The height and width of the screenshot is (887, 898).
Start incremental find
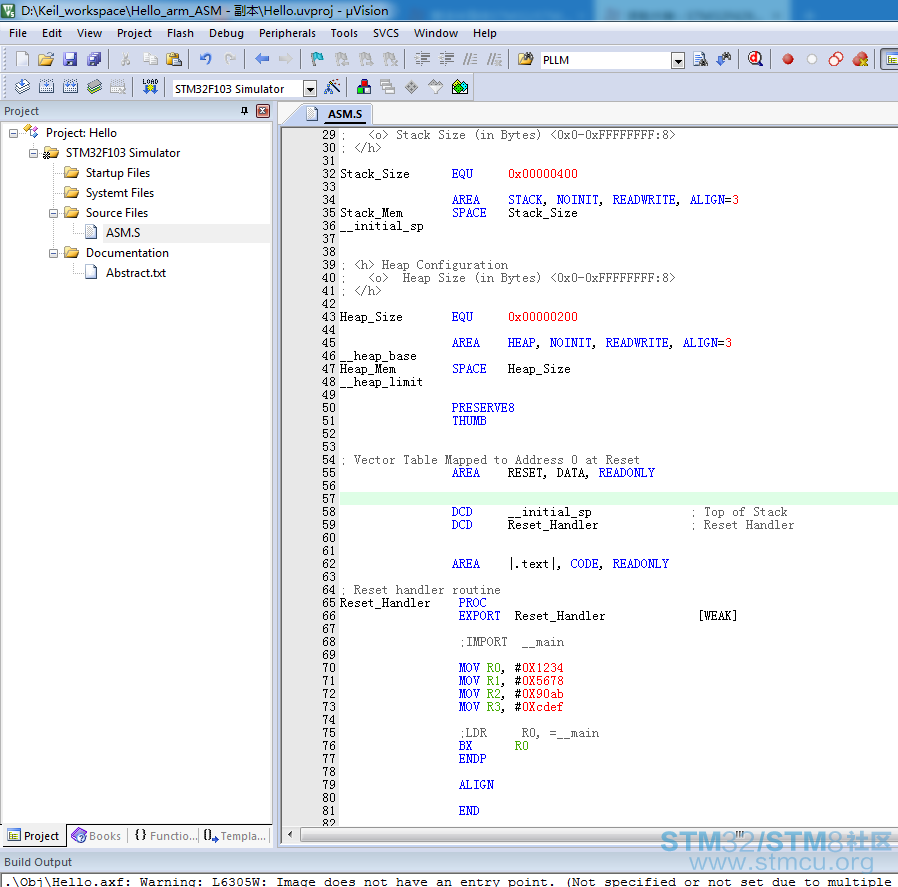point(724,60)
